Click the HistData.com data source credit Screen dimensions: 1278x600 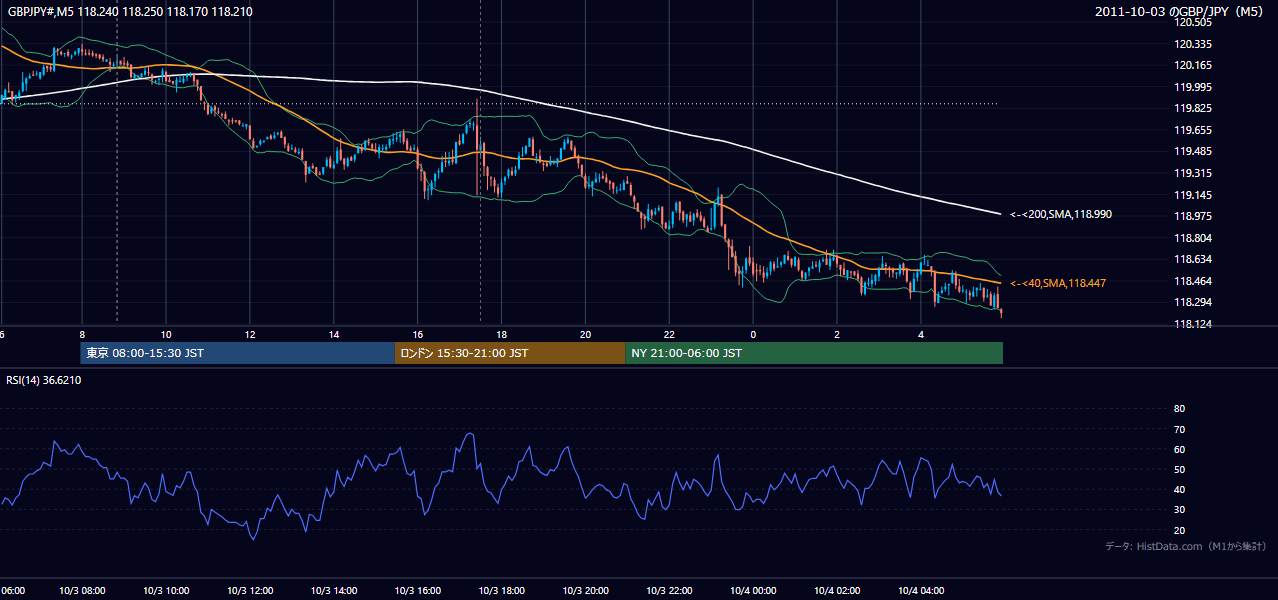tap(1186, 546)
